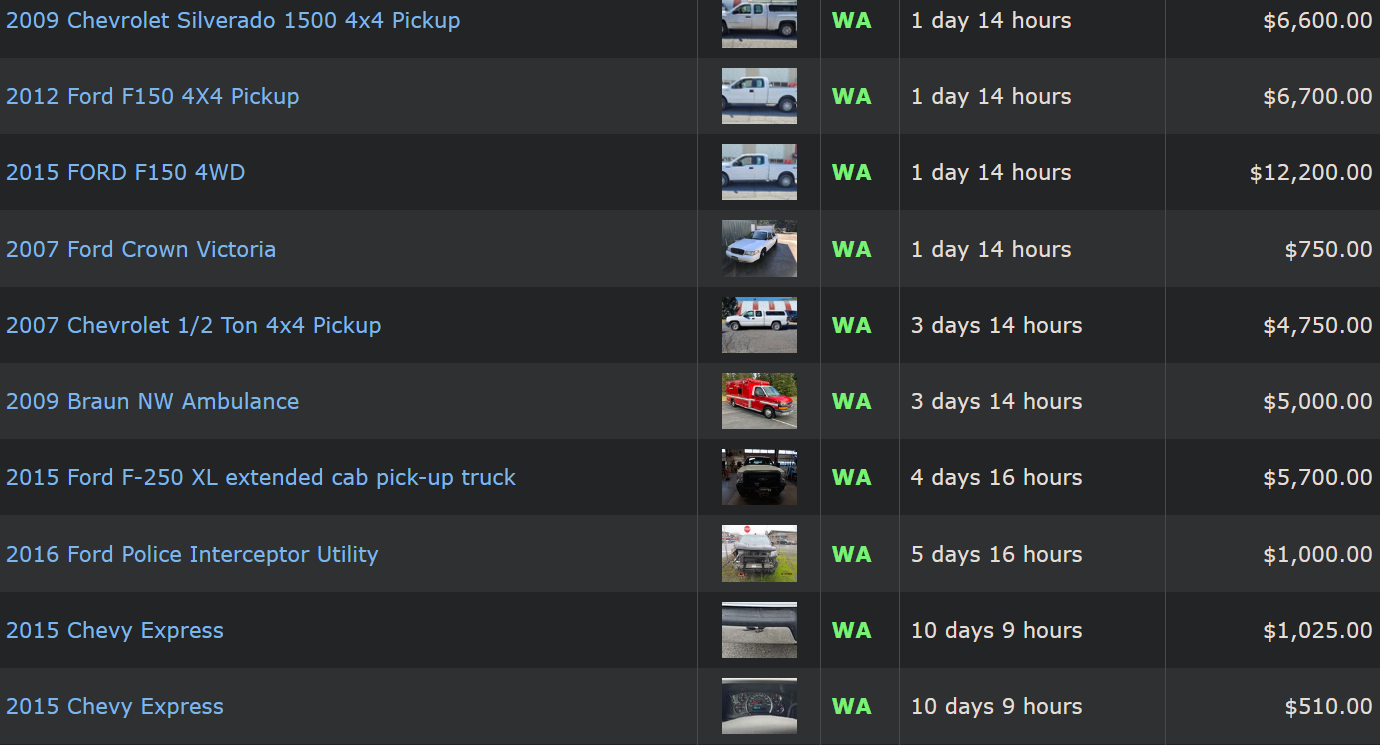The width and height of the screenshot is (1380, 745).
Task: Open the $510.00 2015 Chevy Express listing
Action: [114, 706]
